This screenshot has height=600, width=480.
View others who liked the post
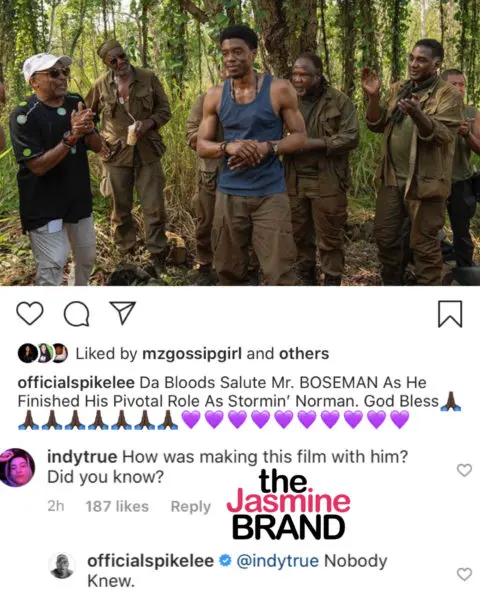coord(304,354)
